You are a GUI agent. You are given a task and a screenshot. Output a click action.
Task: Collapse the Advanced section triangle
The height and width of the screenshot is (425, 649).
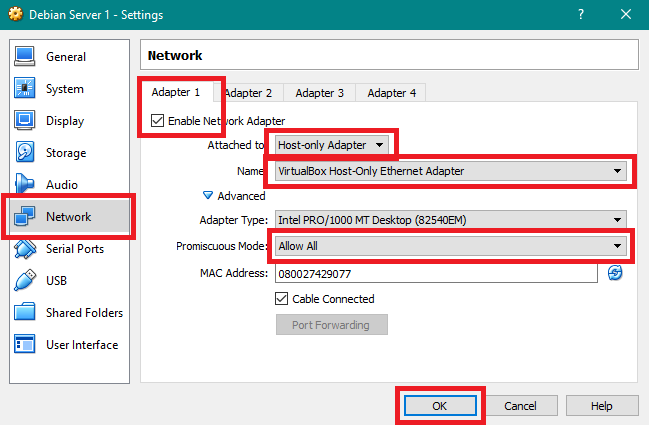(x=208, y=195)
